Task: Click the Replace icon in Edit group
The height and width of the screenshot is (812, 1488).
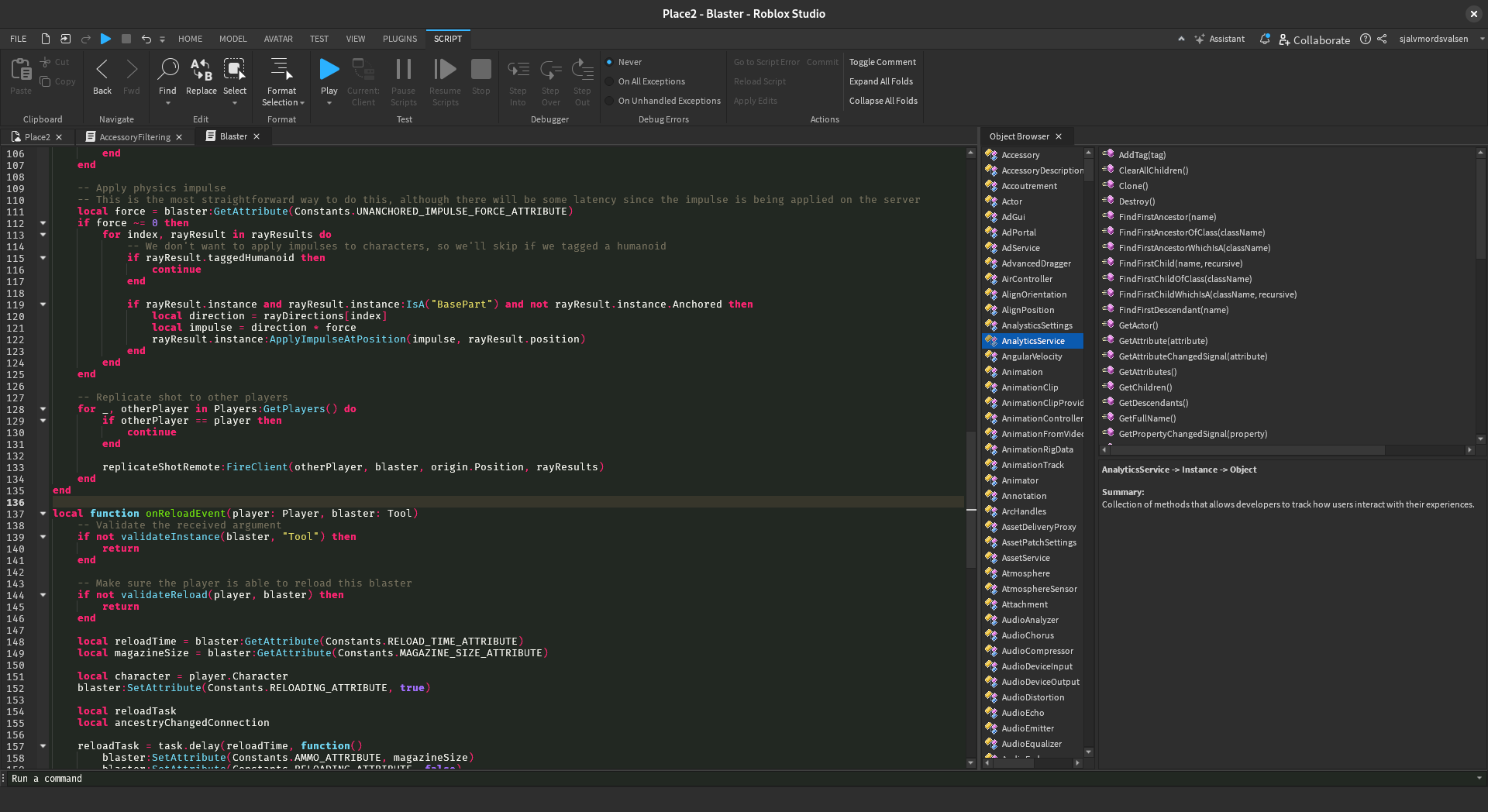Action: 201,70
